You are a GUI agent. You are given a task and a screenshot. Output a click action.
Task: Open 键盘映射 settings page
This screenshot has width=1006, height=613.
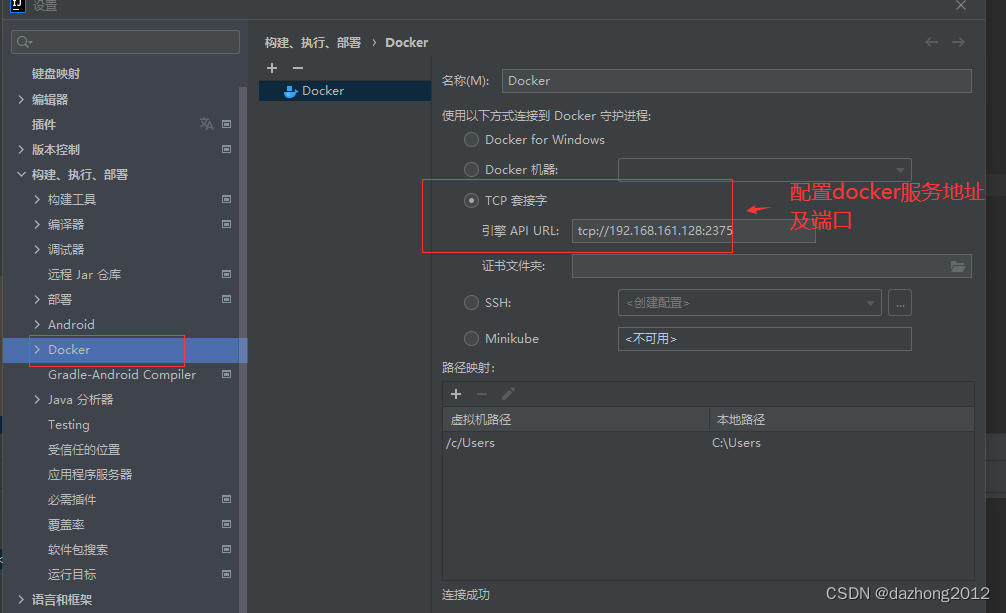pos(56,74)
